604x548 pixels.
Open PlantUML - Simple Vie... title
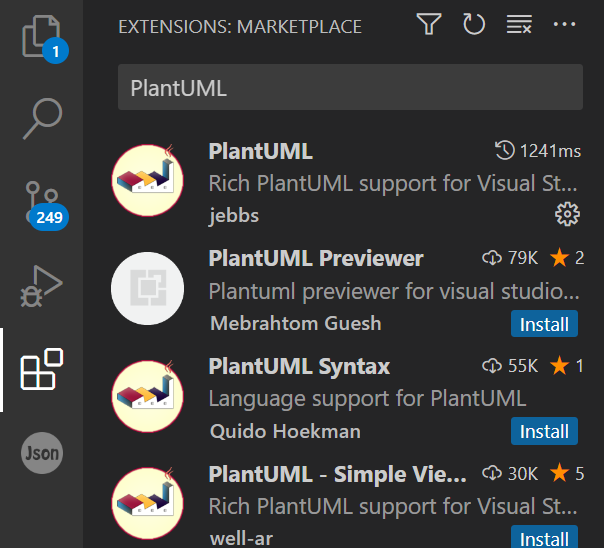point(337,474)
